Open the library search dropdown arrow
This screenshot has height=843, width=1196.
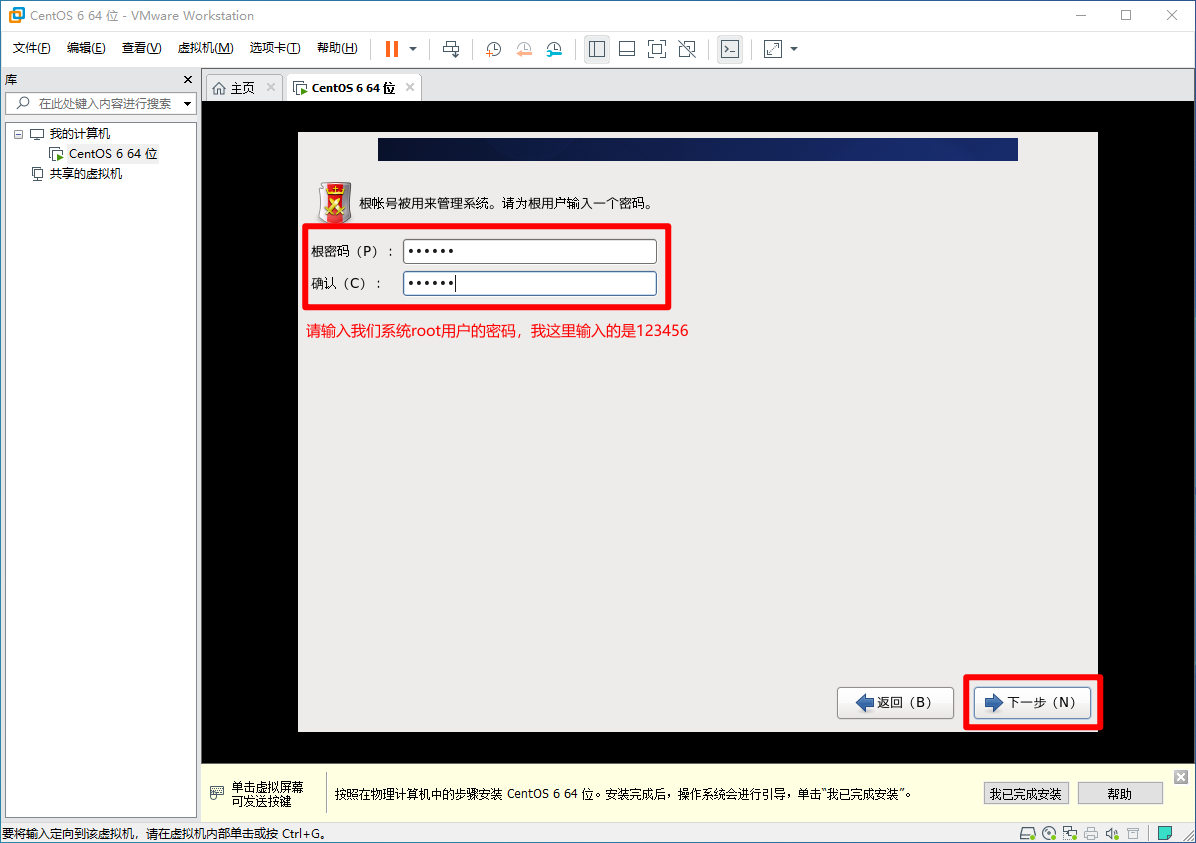[x=188, y=104]
